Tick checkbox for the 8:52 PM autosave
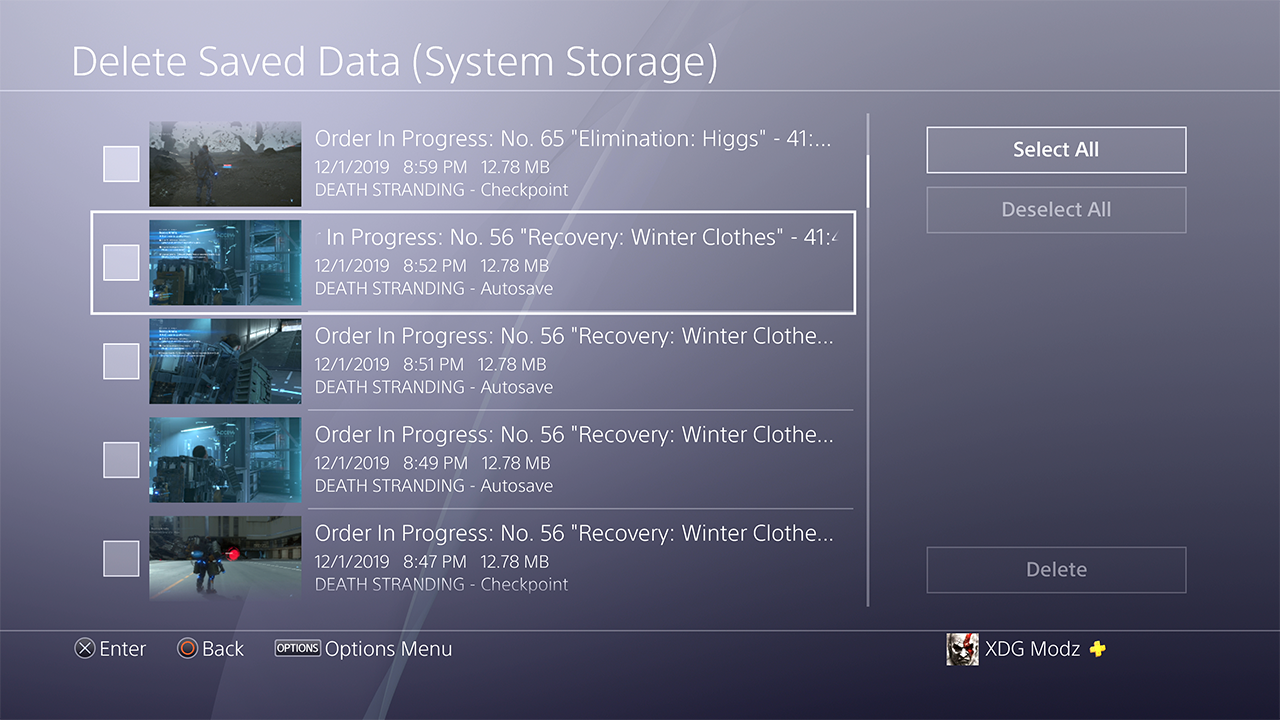 [x=121, y=262]
